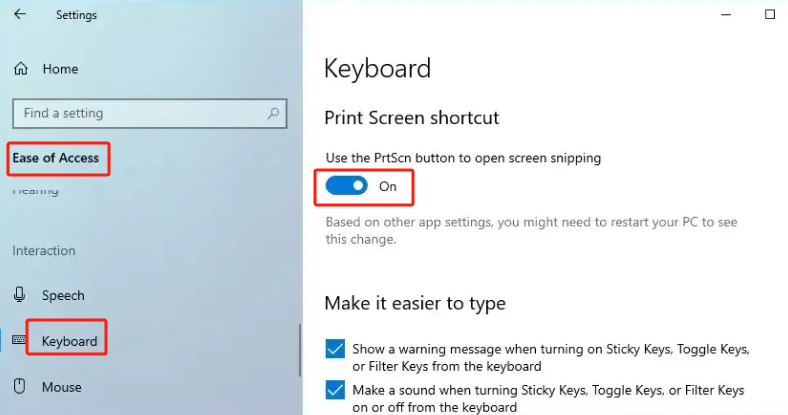
Task: Click the Ease of Access heading
Action: 55,158
